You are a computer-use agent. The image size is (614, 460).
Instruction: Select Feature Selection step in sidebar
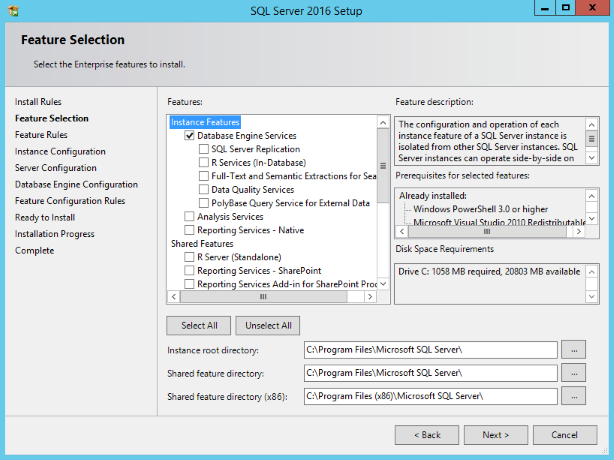point(52,118)
